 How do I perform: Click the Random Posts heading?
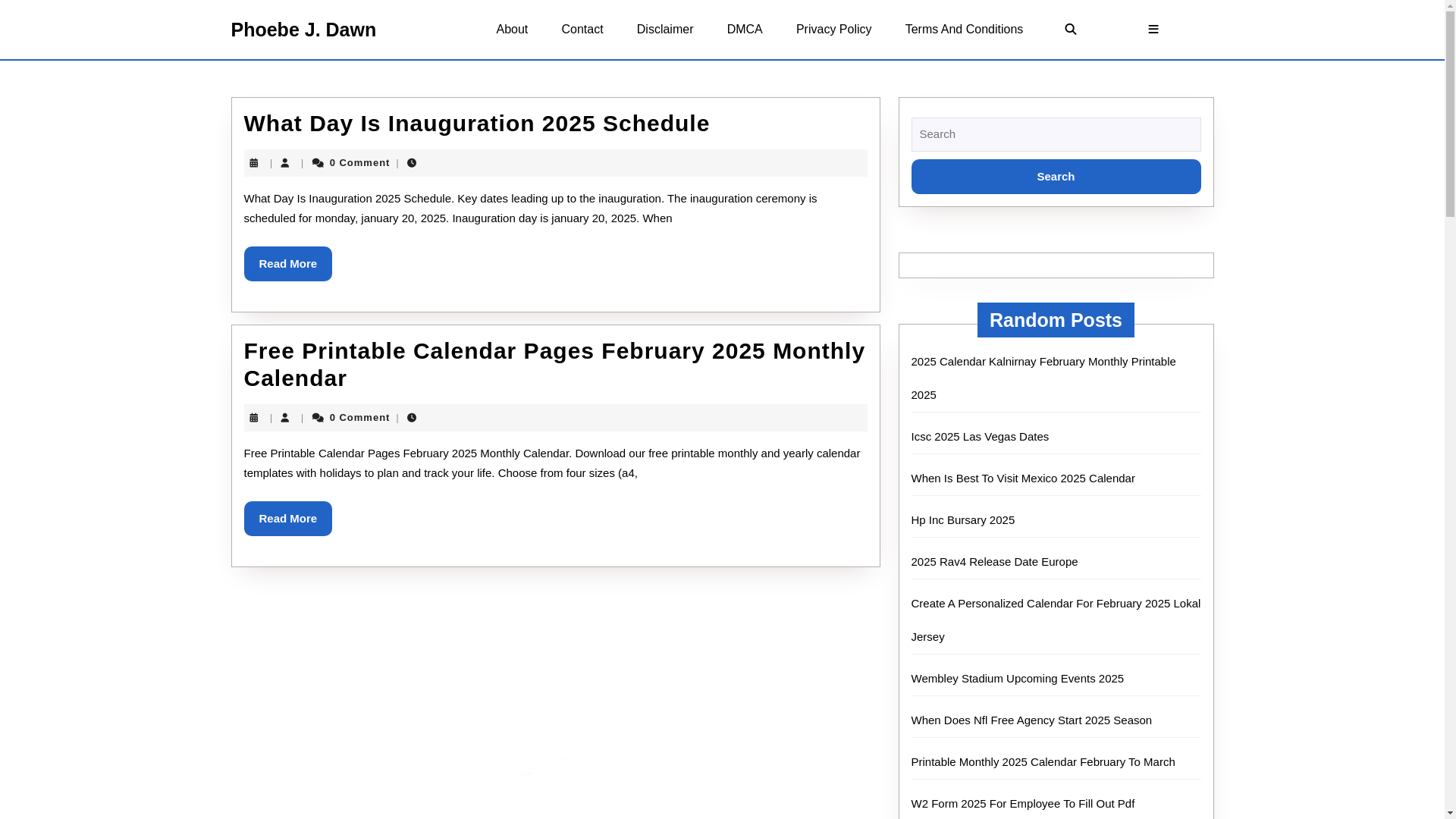click(x=1056, y=320)
